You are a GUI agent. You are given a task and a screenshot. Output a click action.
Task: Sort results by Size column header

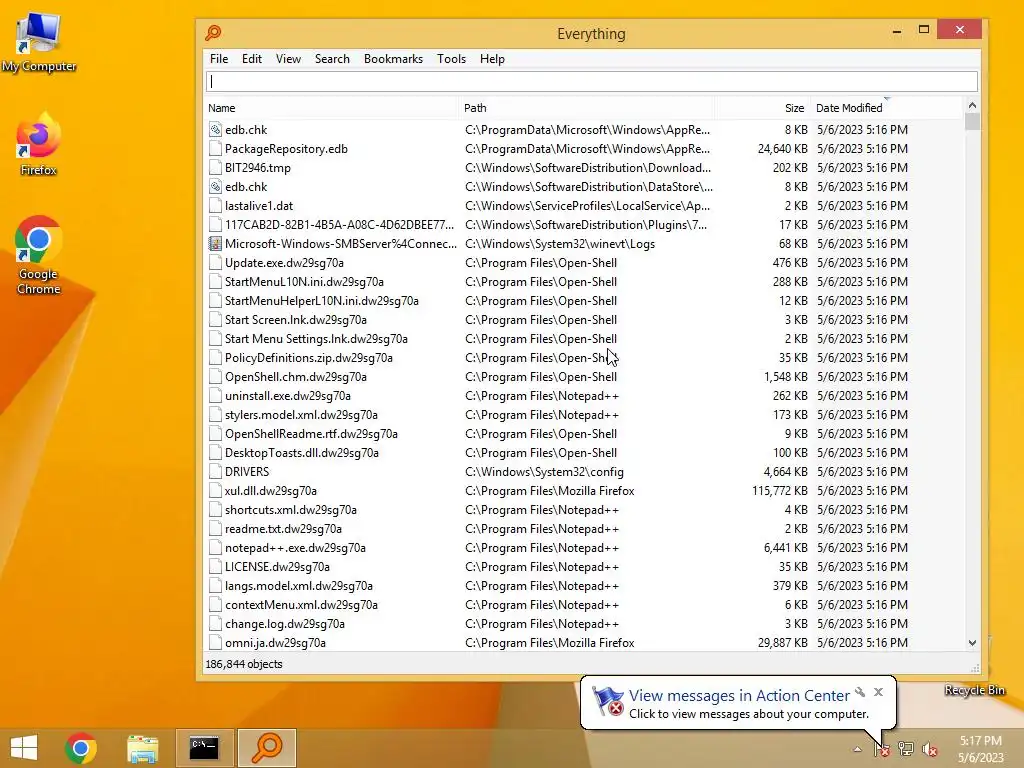761,108
